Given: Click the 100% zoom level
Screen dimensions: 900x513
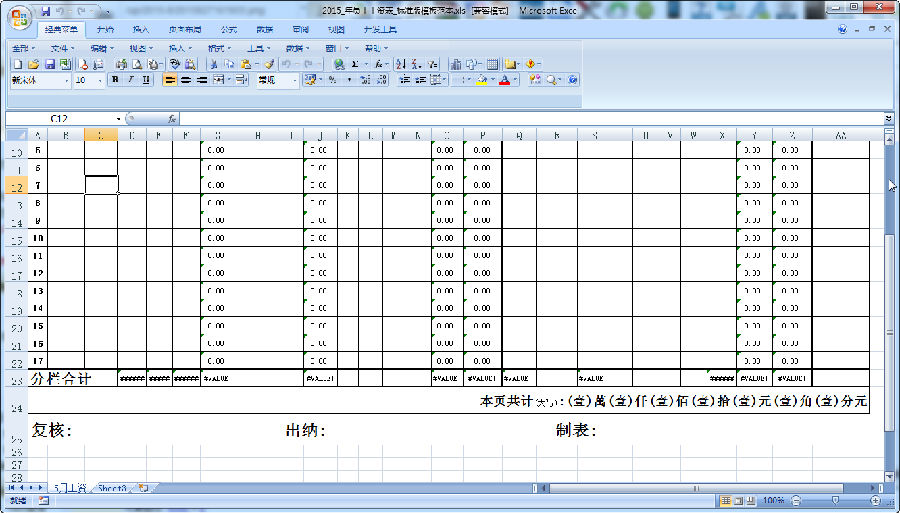Looking at the screenshot, I should (x=774, y=501).
